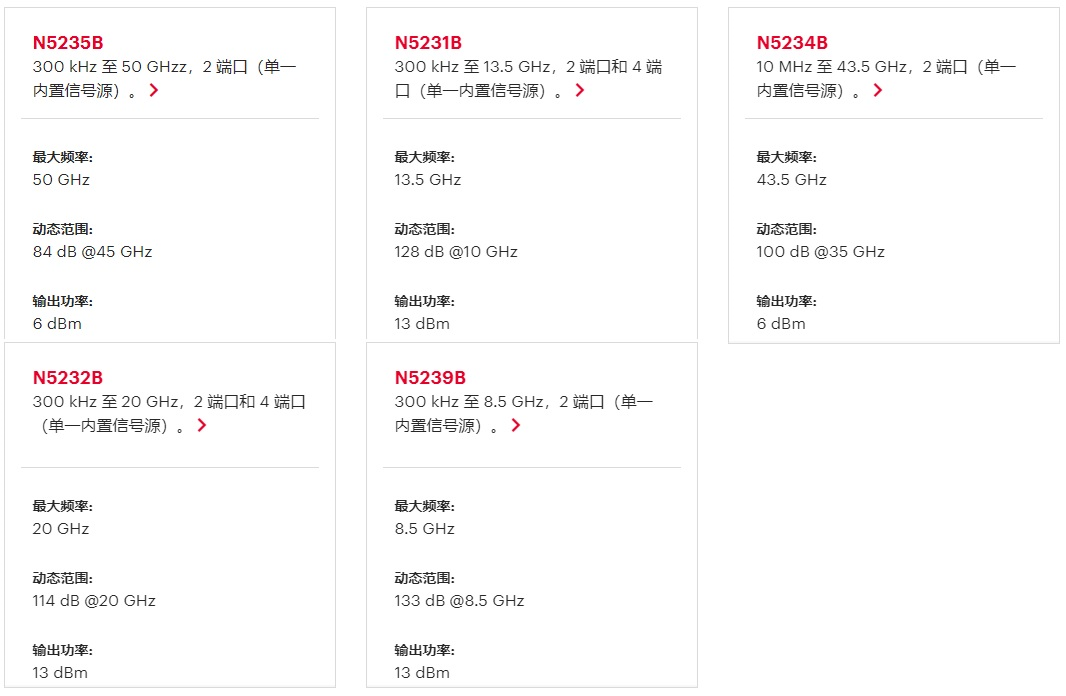Click the 114 dB @20 GHz value

click(94, 601)
